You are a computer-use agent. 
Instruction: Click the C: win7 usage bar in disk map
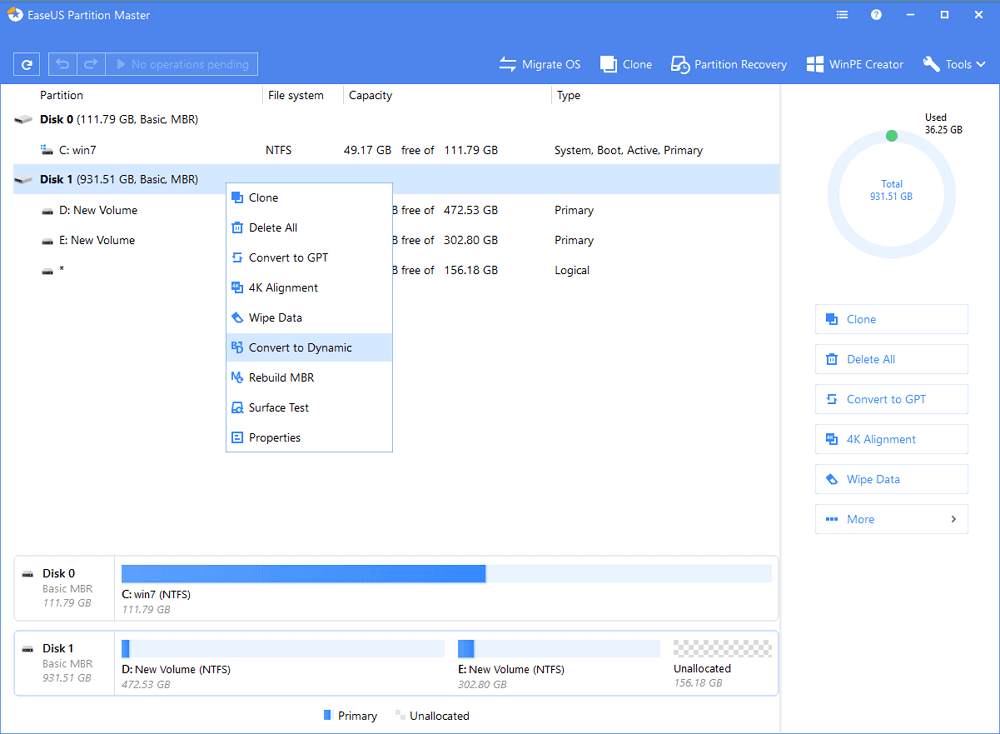446,574
